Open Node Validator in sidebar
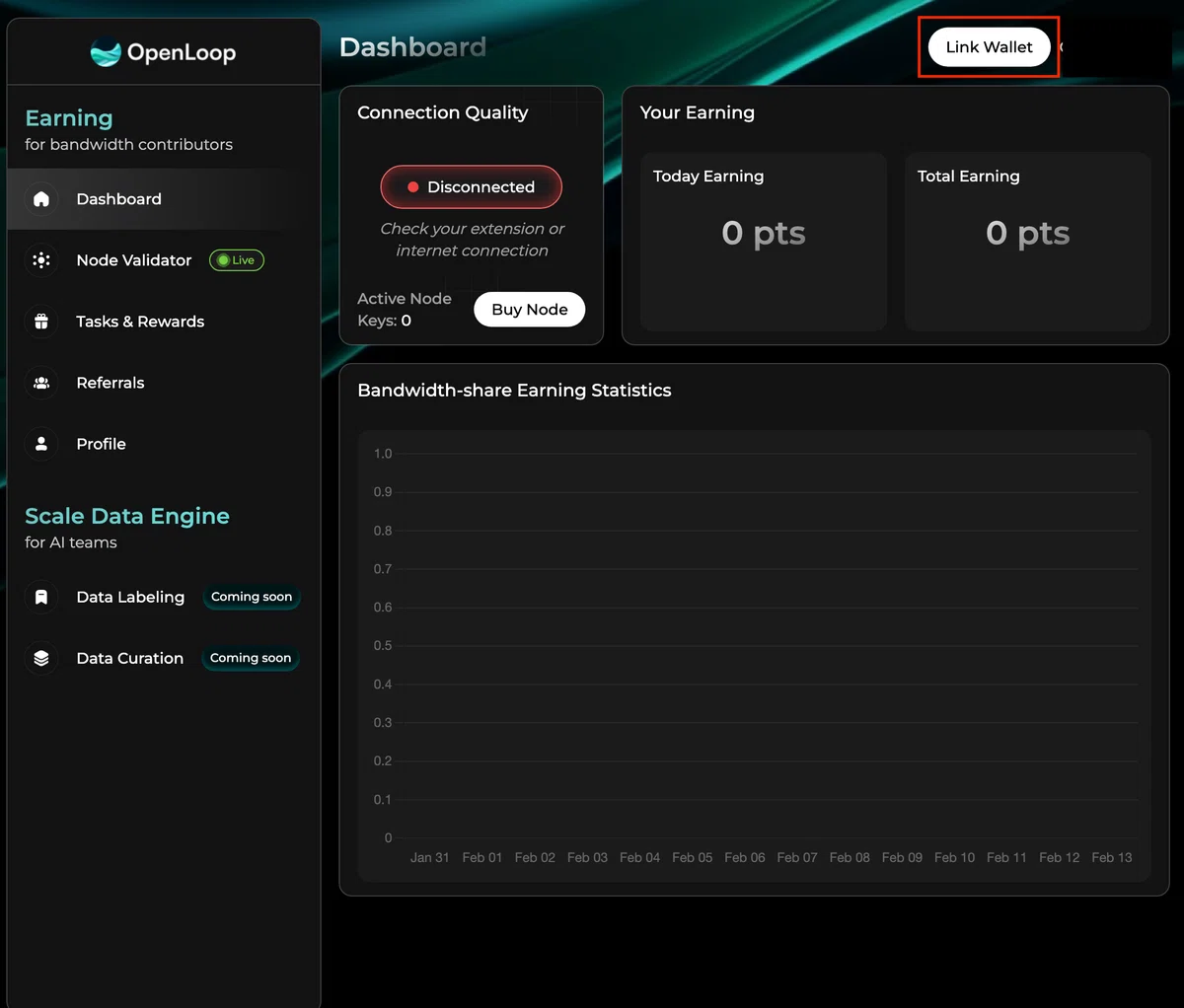1184x1008 pixels. click(x=164, y=260)
